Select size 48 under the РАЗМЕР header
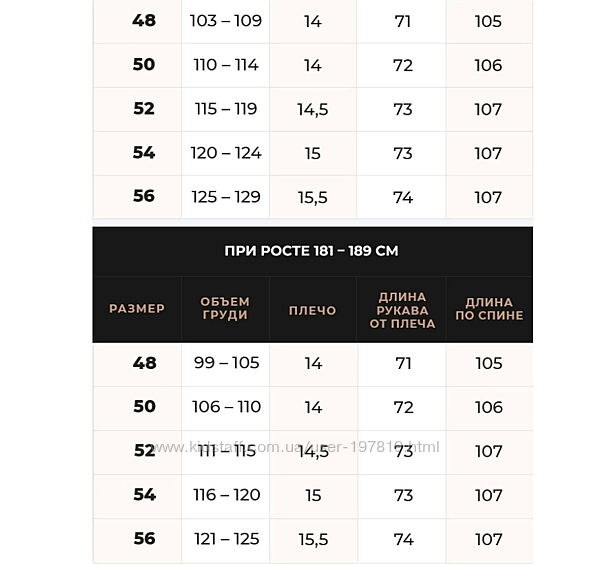Screen dimensions: 600x564 point(144,363)
